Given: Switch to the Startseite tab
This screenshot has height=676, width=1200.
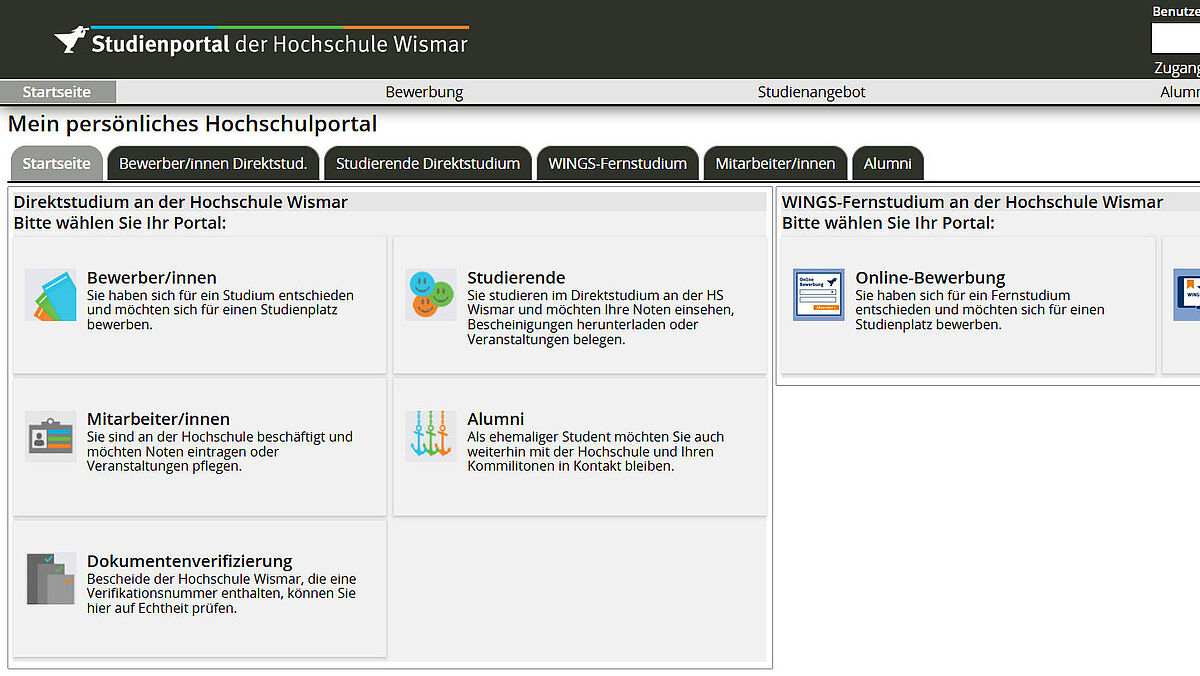Looking at the screenshot, I should (56, 164).
